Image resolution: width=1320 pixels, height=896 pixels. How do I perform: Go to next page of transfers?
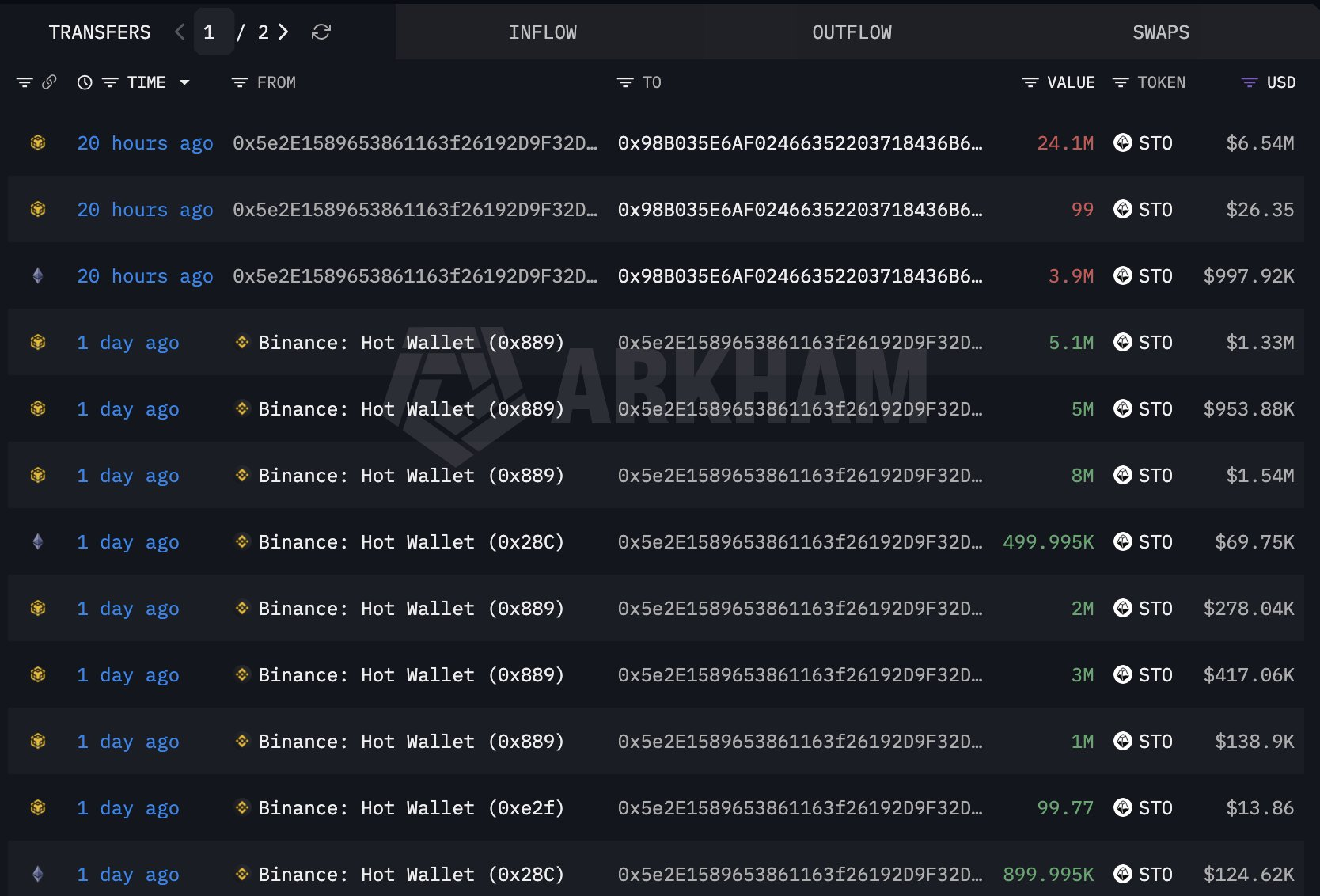point(283,32)
